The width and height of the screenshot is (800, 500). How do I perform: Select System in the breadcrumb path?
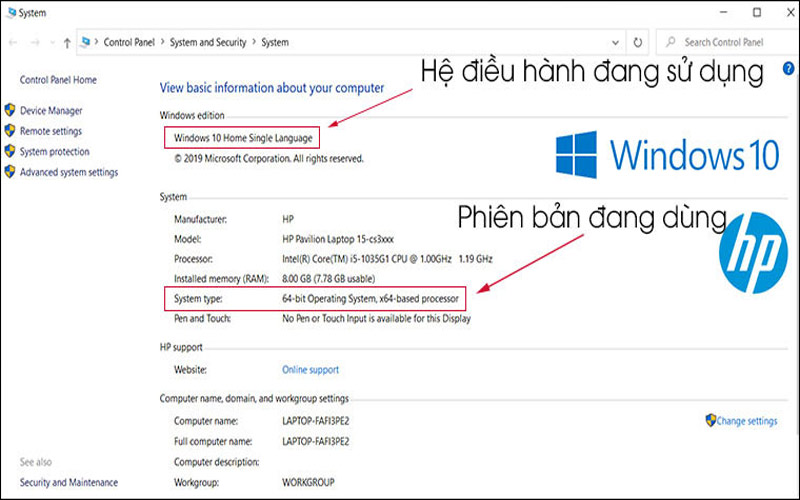[275, 42]
